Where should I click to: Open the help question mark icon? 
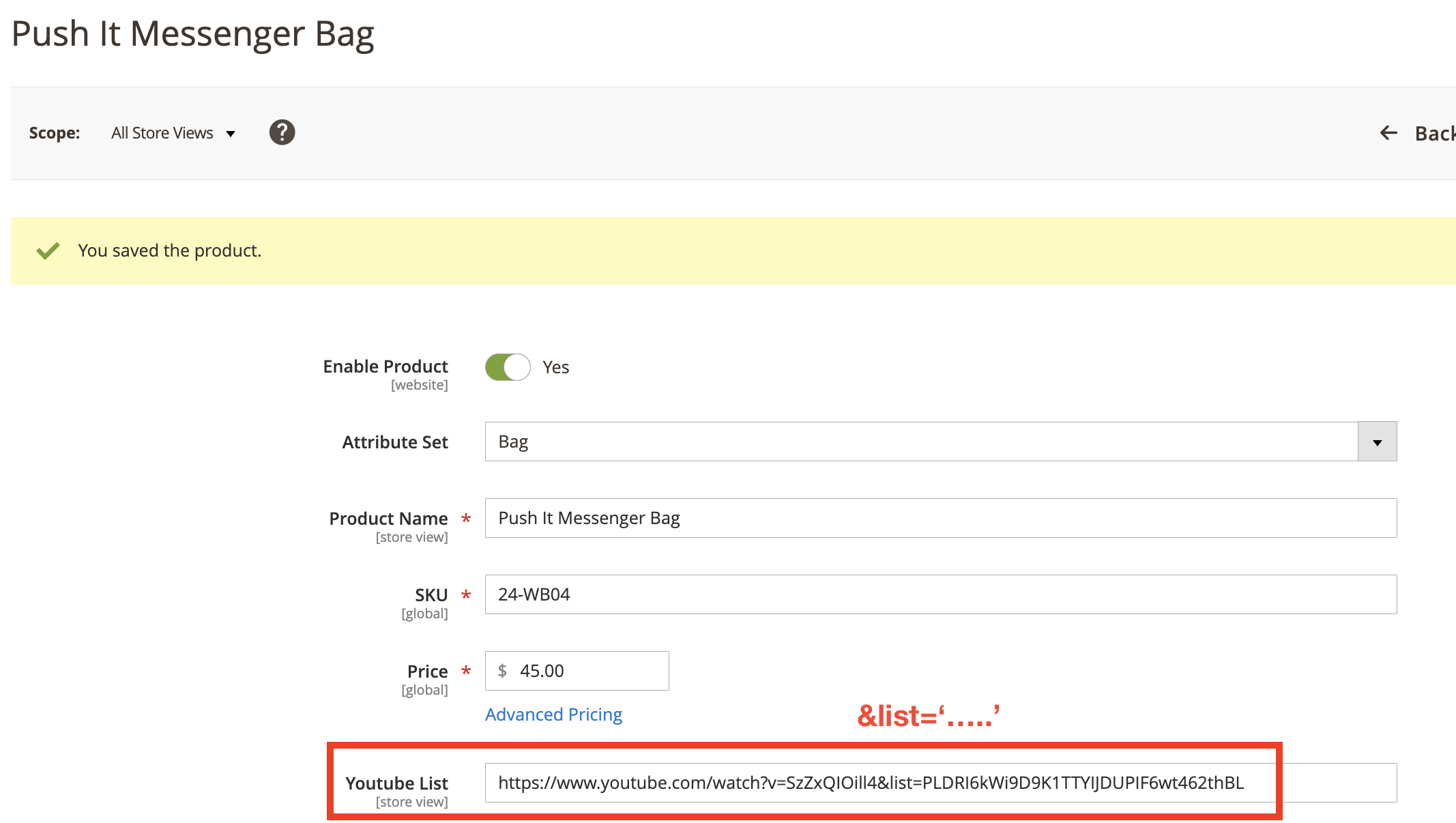282,132
